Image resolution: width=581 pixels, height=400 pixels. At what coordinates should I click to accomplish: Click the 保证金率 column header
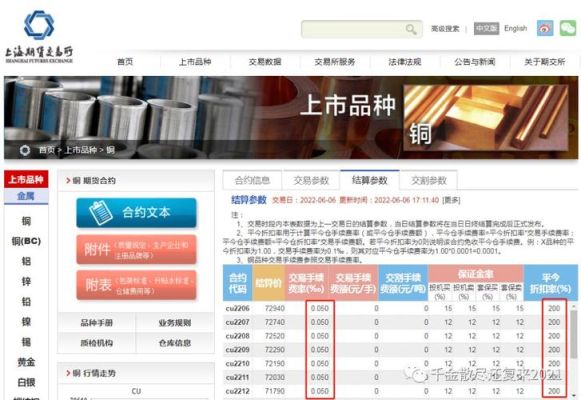tap(476, 274)
